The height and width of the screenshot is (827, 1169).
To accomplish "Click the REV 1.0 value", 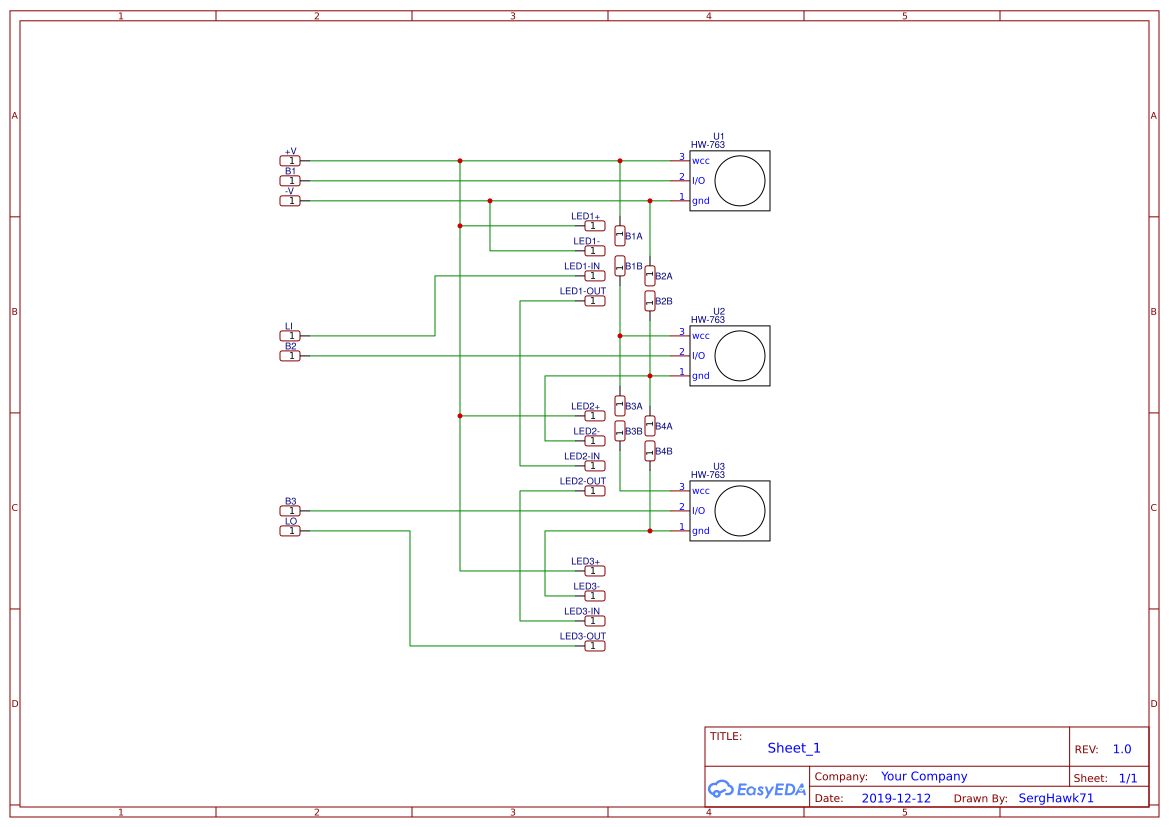I will (1122, 749).
